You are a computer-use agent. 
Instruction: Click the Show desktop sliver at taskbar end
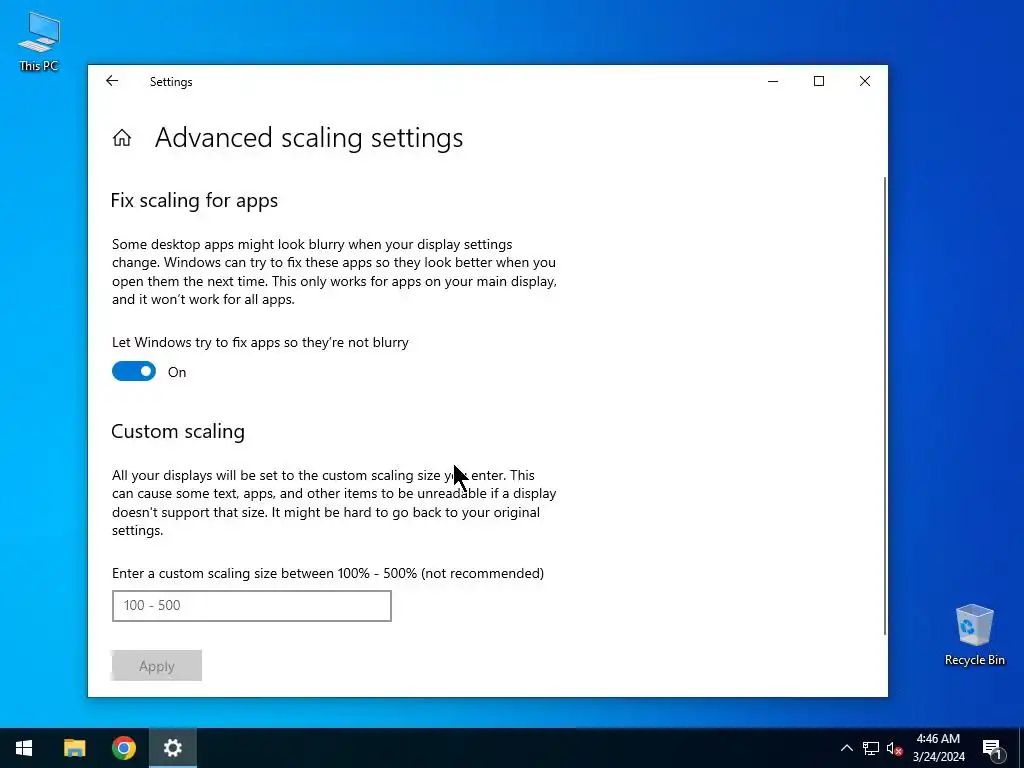1021,748
